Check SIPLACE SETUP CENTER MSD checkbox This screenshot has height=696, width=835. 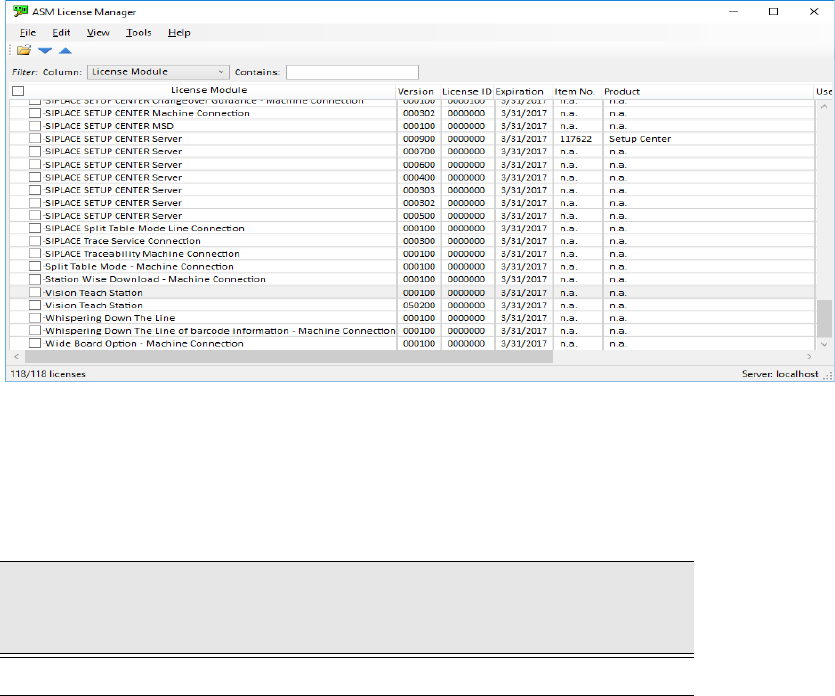point(35,126)
